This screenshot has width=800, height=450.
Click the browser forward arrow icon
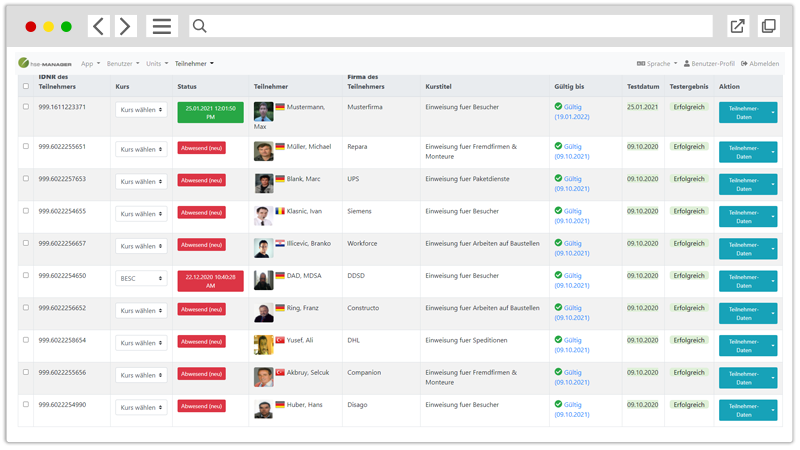125,26
